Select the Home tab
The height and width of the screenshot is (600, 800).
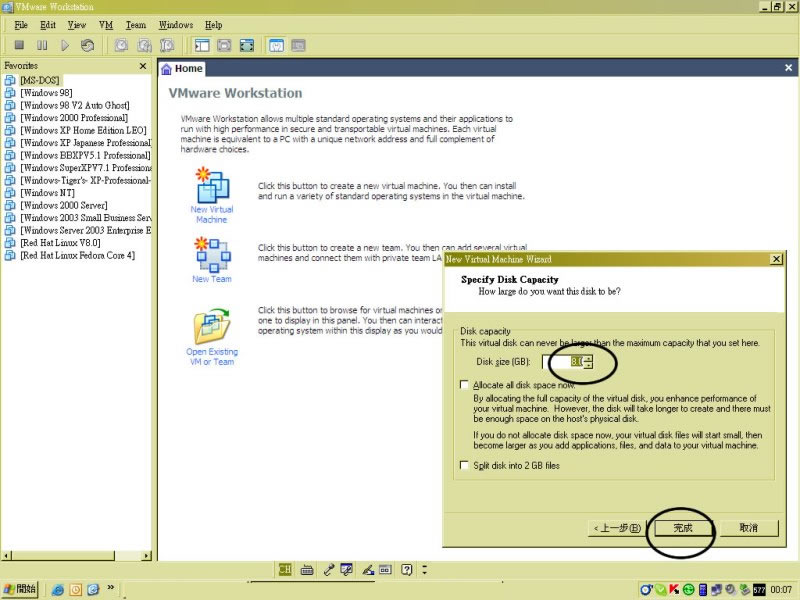[x=182, y=68]
